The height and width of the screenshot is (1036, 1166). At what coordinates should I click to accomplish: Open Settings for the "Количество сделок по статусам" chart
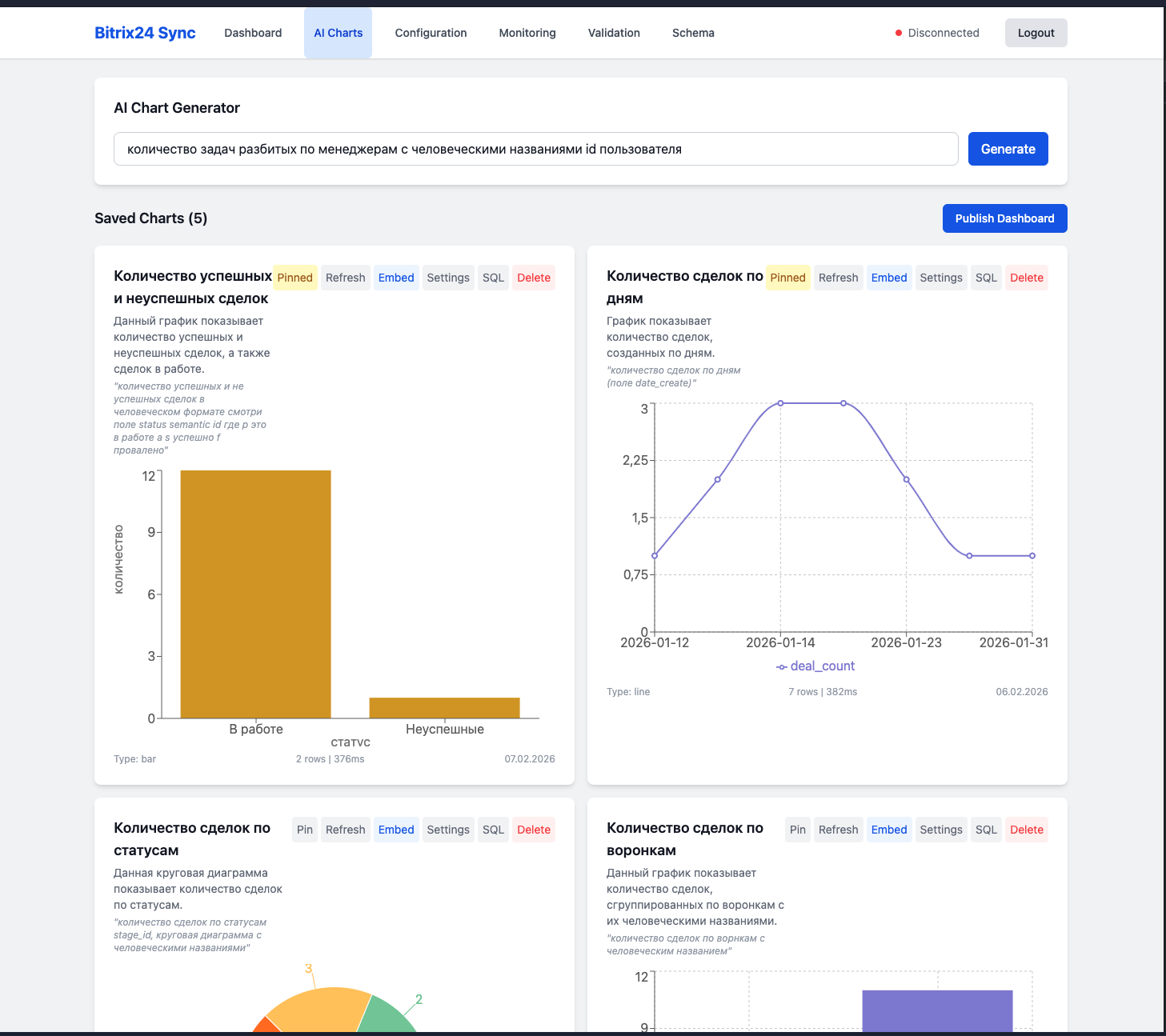447,830
